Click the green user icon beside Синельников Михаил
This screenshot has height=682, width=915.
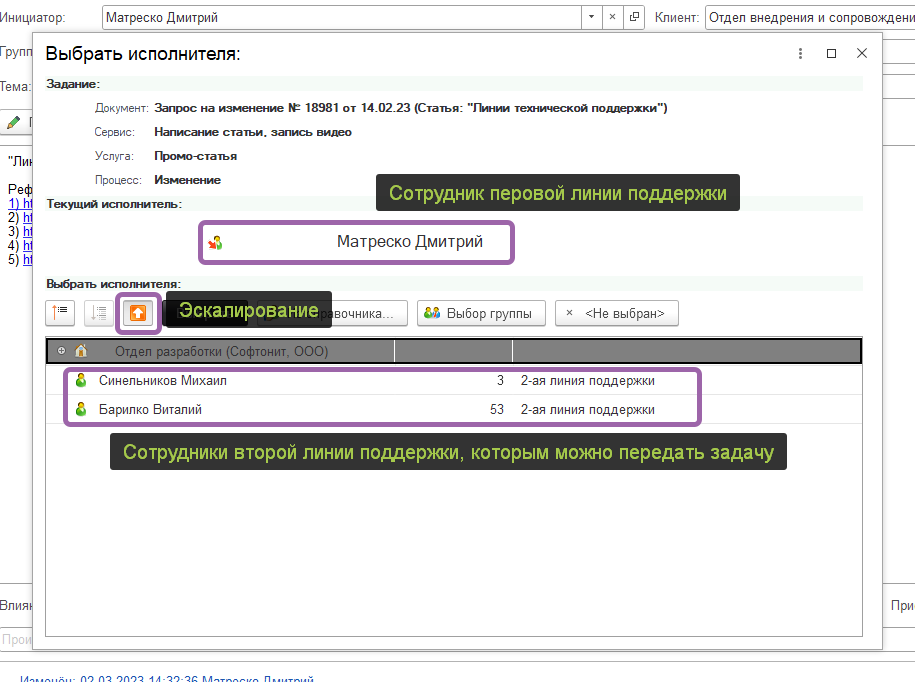81,381
